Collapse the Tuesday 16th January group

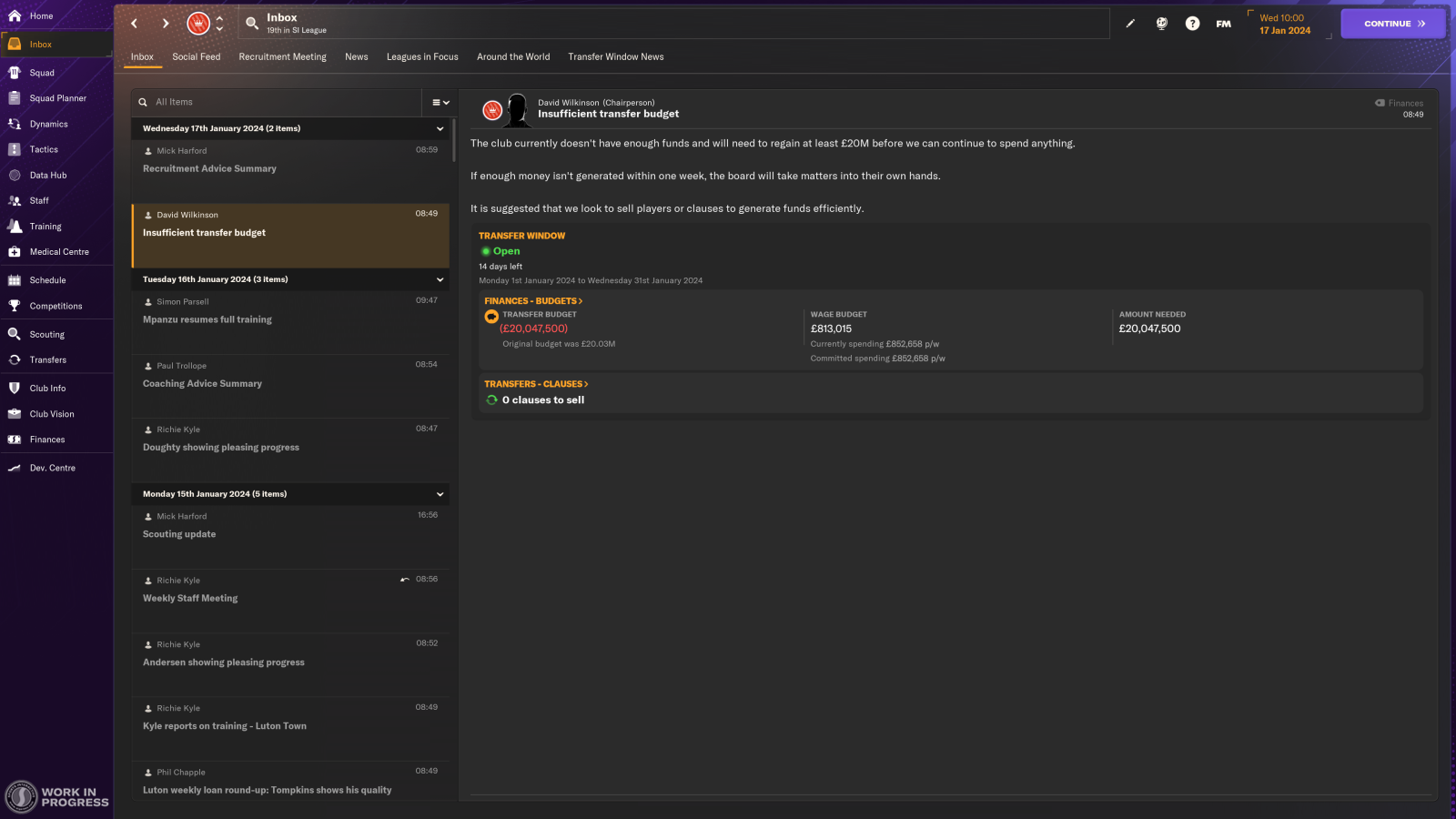click(x=440, y=279)
